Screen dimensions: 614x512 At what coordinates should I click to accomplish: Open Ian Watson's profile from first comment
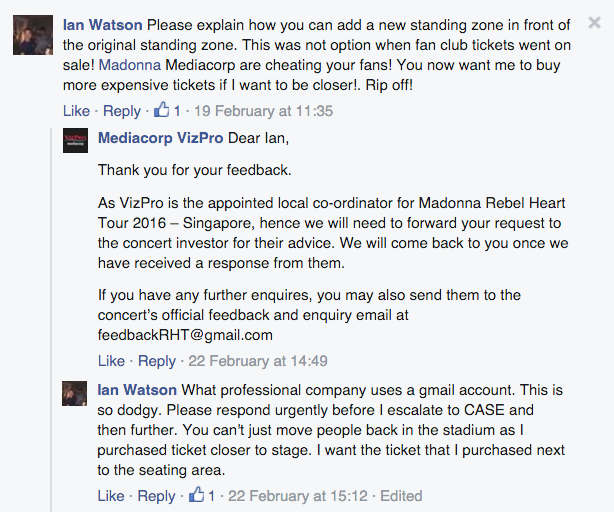coord(103,24)
